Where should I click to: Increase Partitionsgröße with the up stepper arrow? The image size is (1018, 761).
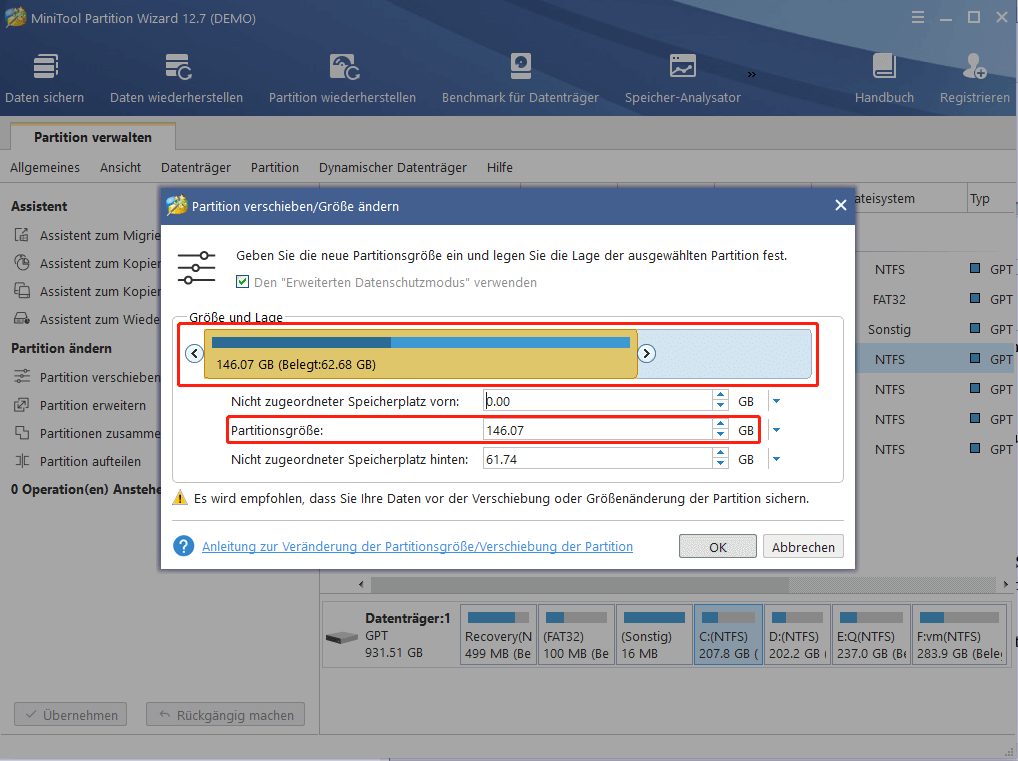tap(720, 425)
